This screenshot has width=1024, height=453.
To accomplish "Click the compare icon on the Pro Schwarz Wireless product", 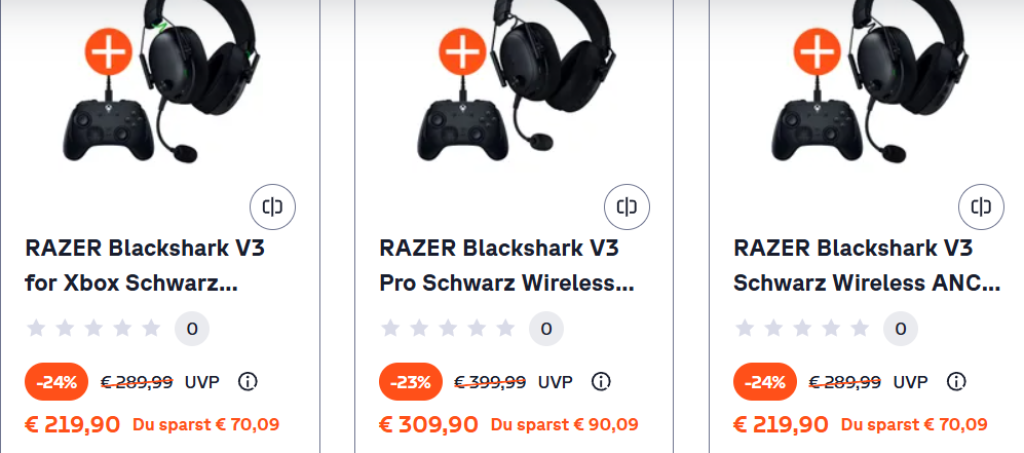I will click(627, 208).
